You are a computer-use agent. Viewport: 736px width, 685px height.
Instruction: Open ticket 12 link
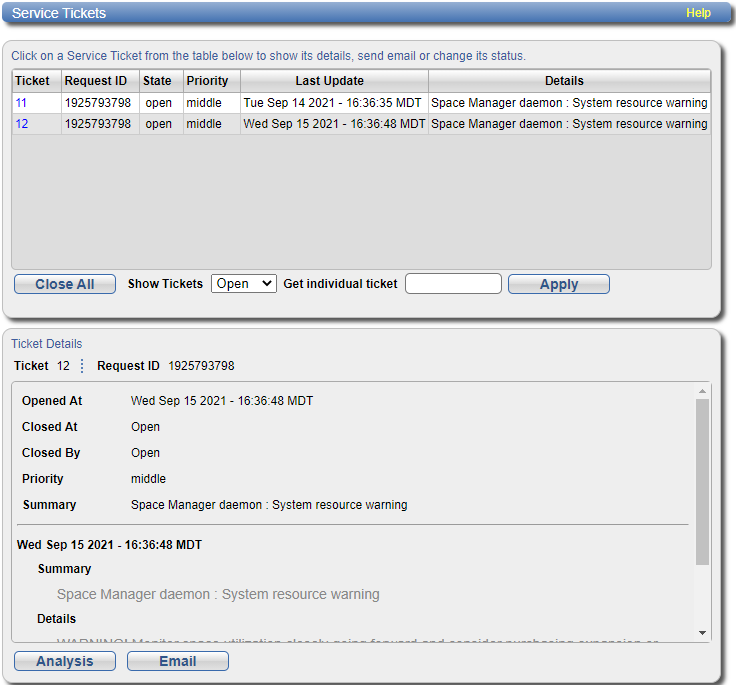pos(21,124)
